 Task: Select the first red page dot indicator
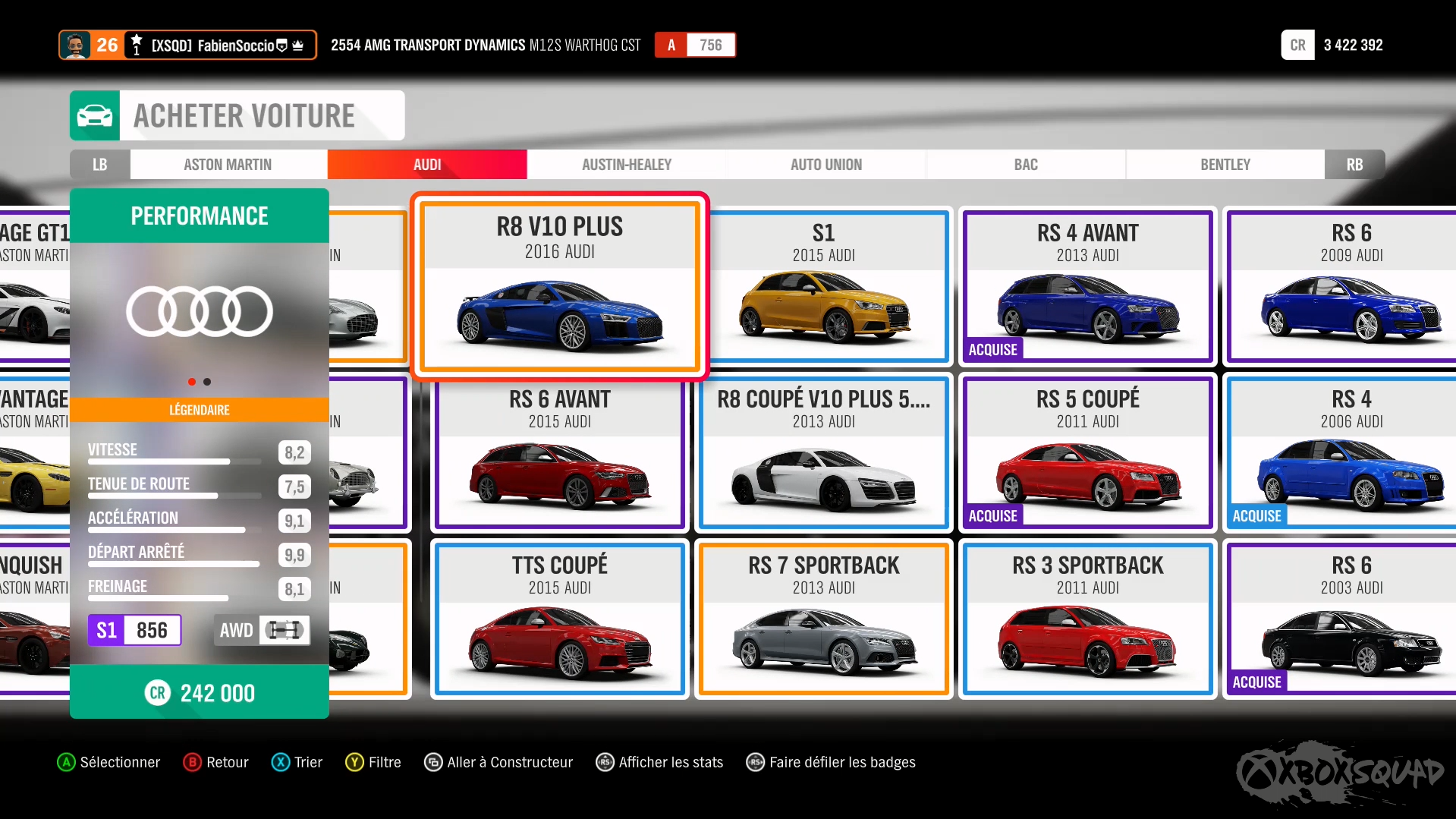click(192, 382)
